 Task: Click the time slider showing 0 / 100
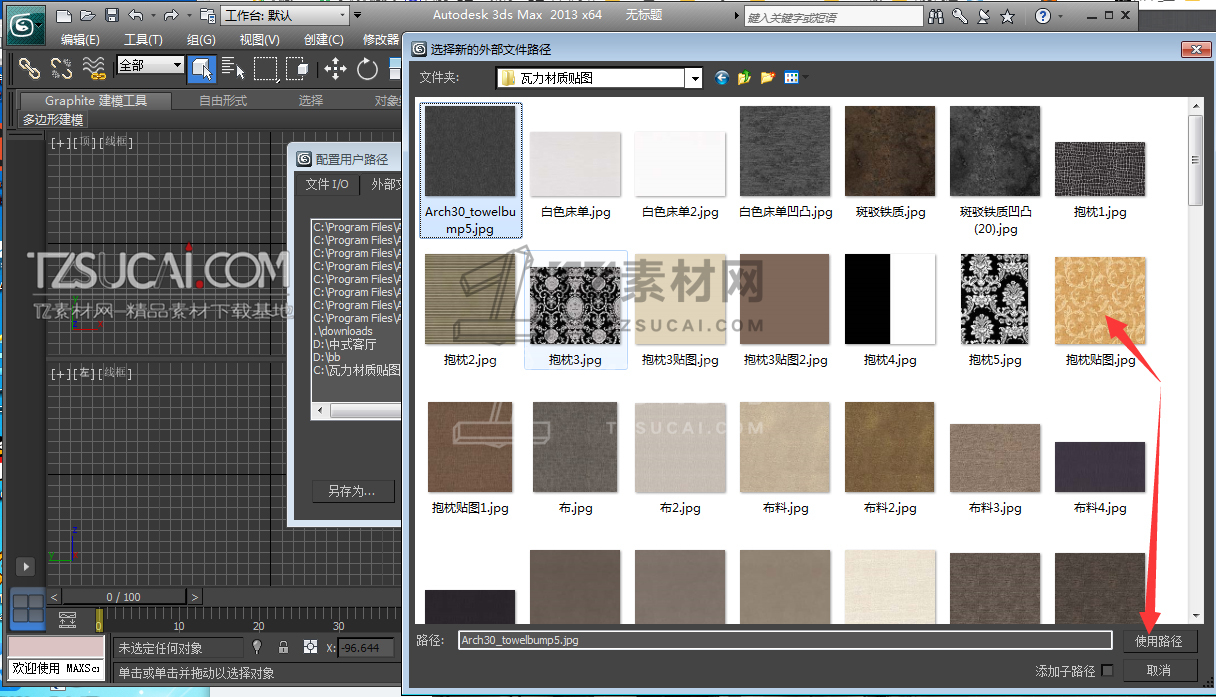123,597
